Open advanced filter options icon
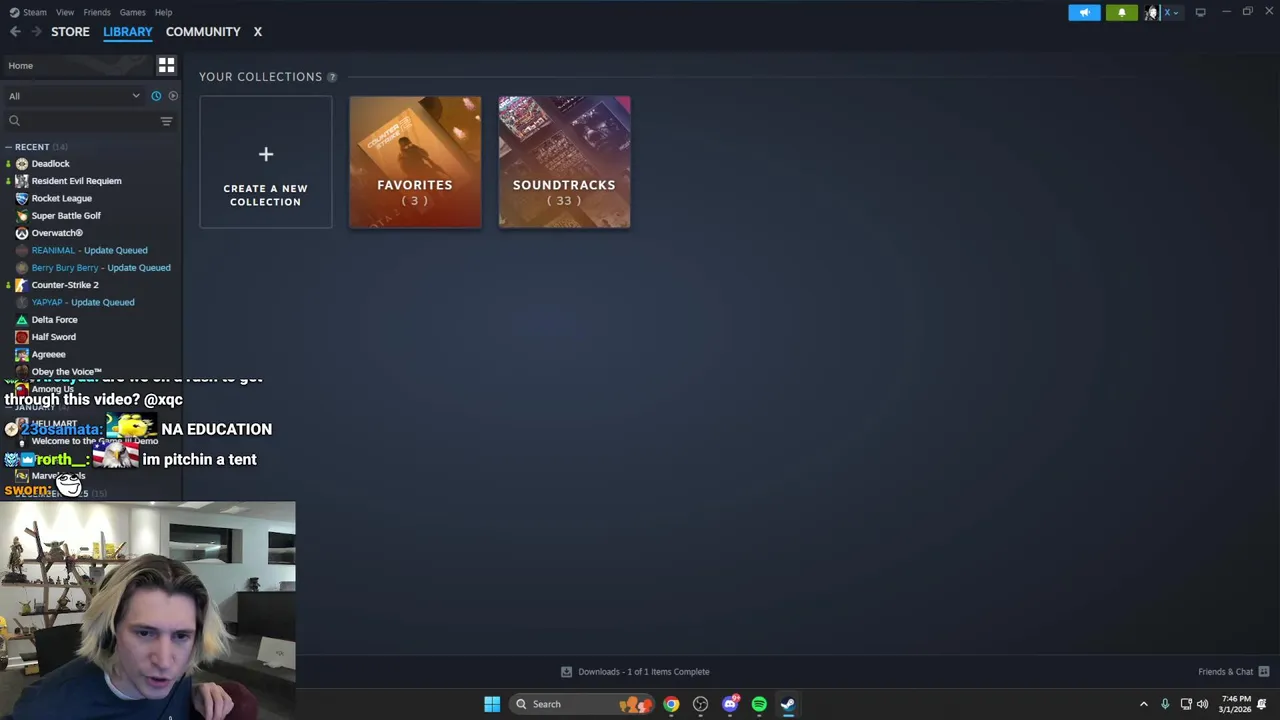This screenshot has width=1280, height=720. [x=166, y=121]
